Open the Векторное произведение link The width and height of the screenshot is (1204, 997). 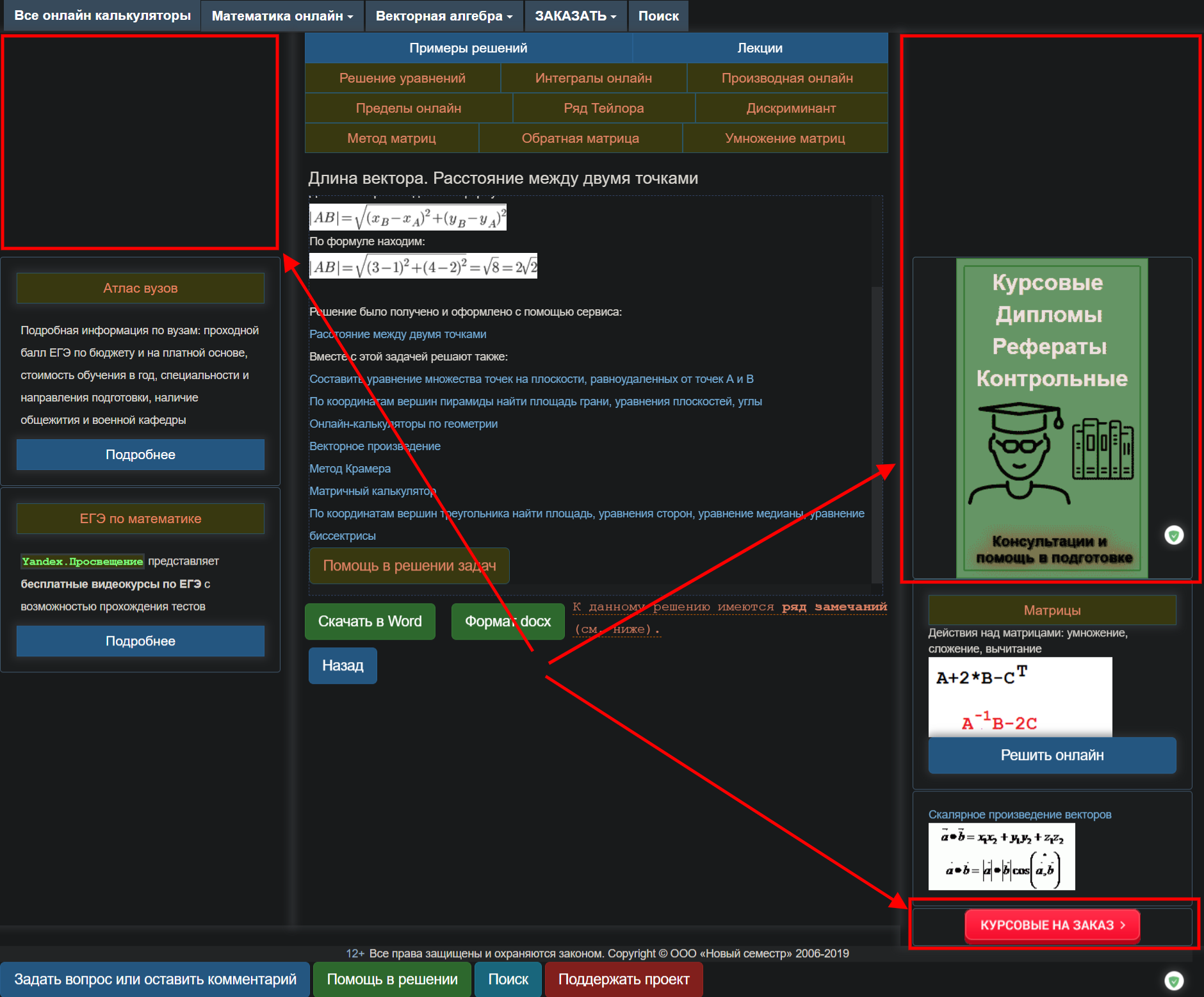[375, 446]
